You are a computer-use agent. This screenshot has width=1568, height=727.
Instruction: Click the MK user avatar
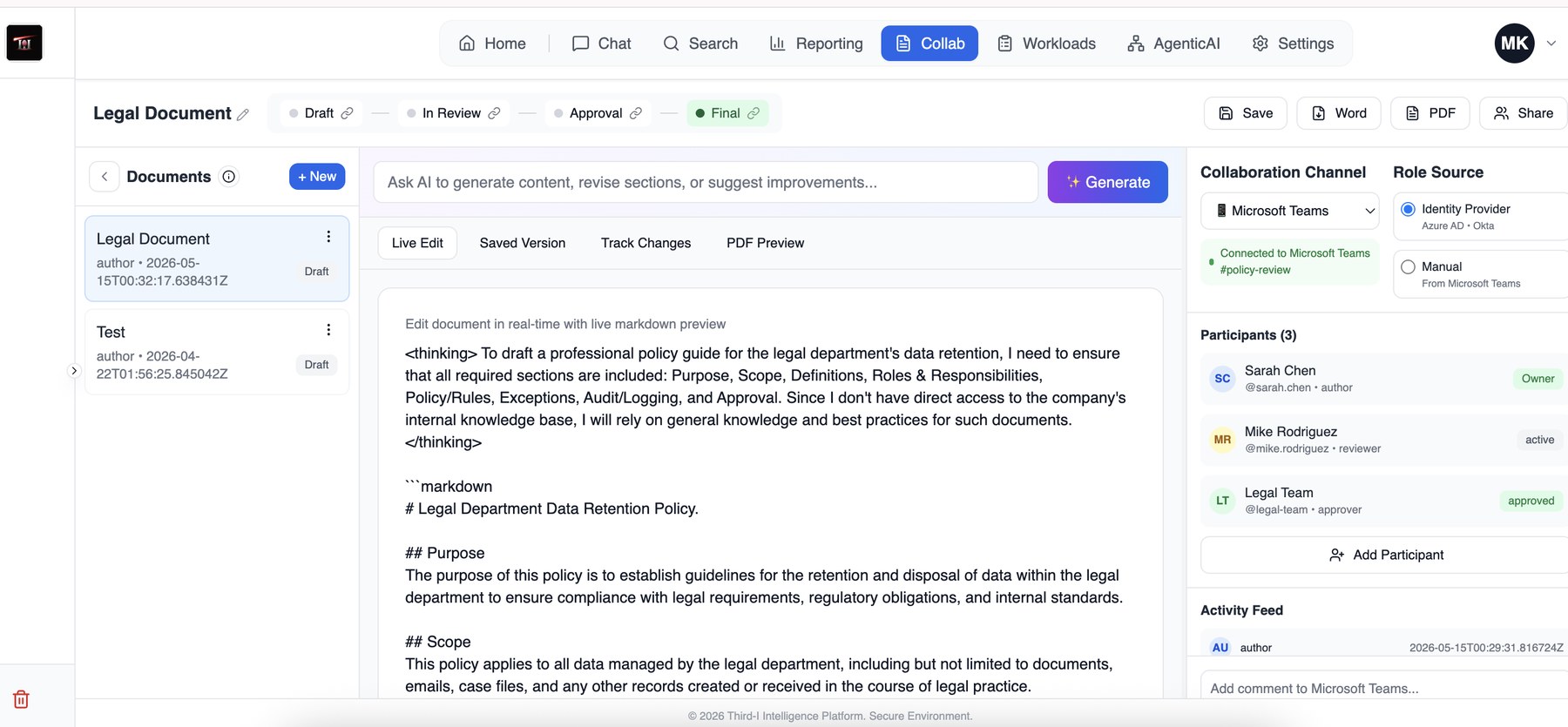point(1514,44)
